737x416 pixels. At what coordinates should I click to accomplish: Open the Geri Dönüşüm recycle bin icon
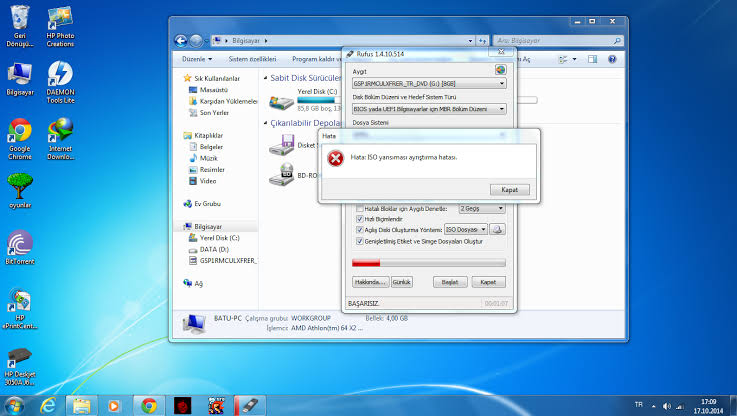point(20,26)
